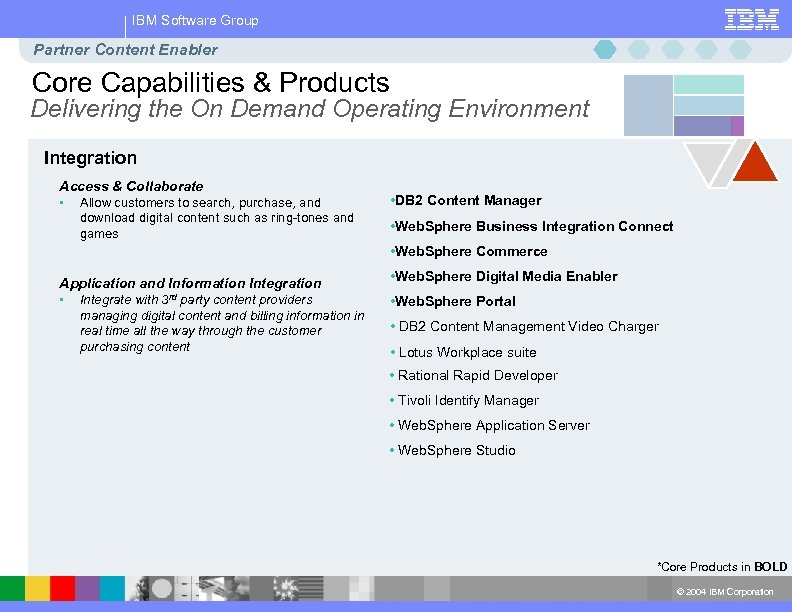Image resolution: width=792 pixels, height=612 pixels.
Task: Click 'WebSphere Business Integration Connect' bullet
Action: tap(531, 226)
